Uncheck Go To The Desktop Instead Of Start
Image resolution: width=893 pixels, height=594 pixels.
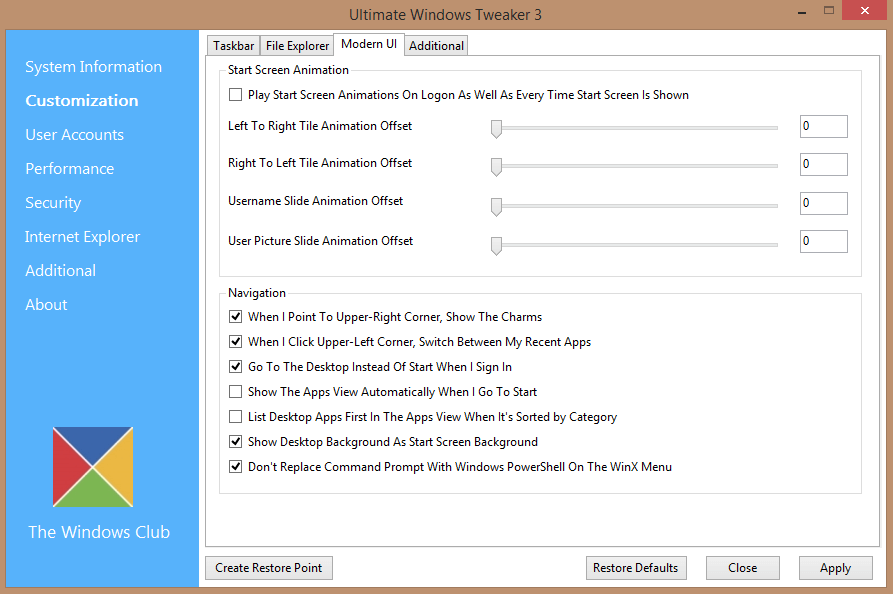(x=235, y=367)
